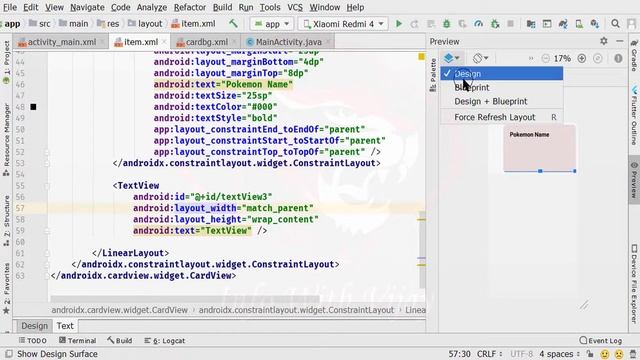Open the Refactor menu

coord(189,7)
